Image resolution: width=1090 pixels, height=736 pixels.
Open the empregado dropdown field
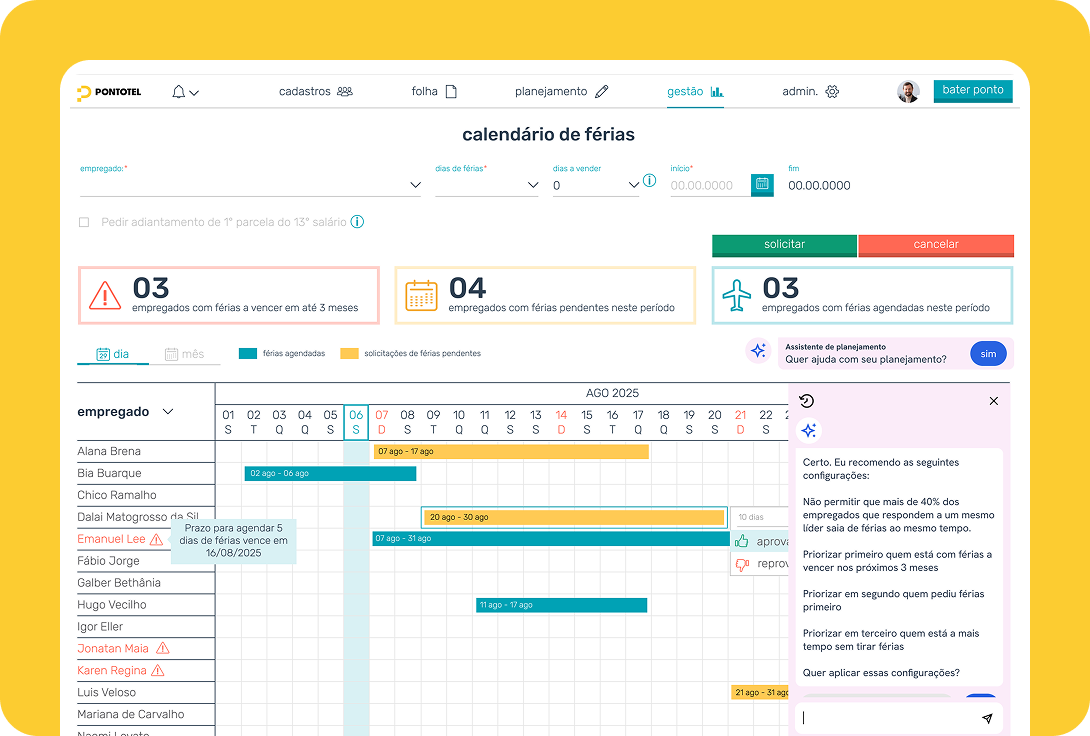[x=250, y=185]
